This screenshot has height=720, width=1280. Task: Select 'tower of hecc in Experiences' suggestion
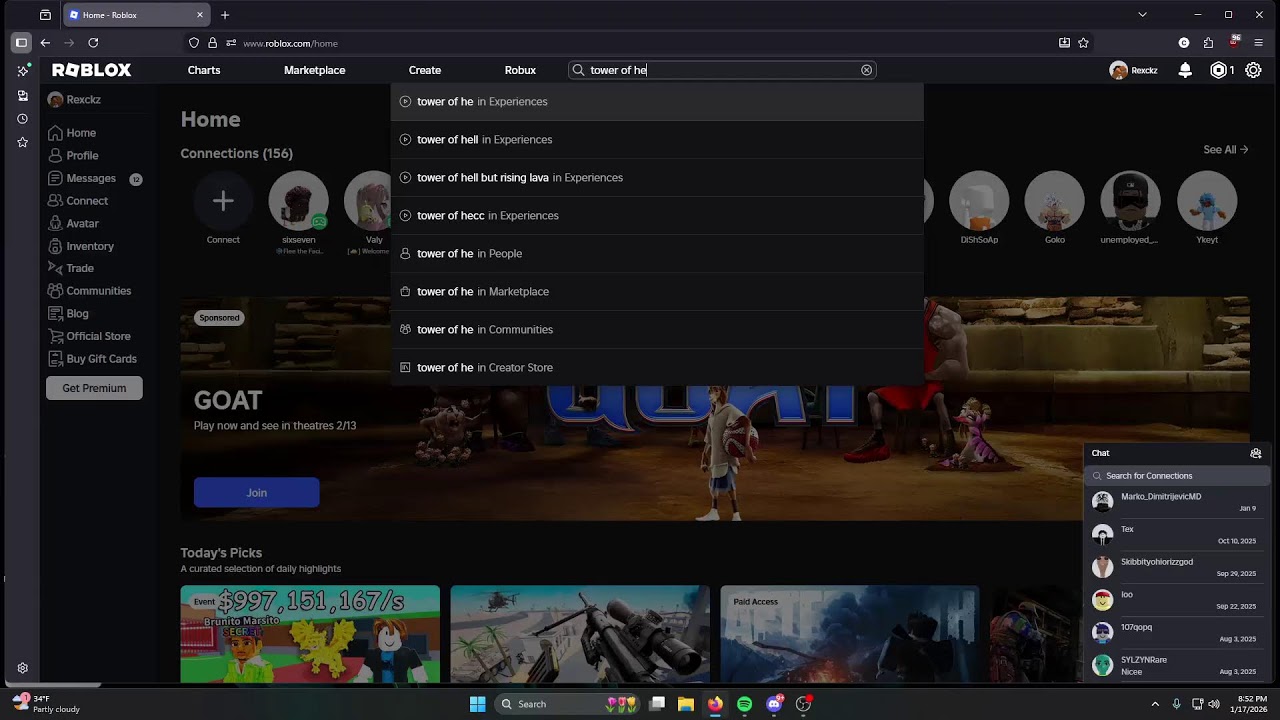coord(657,215)
